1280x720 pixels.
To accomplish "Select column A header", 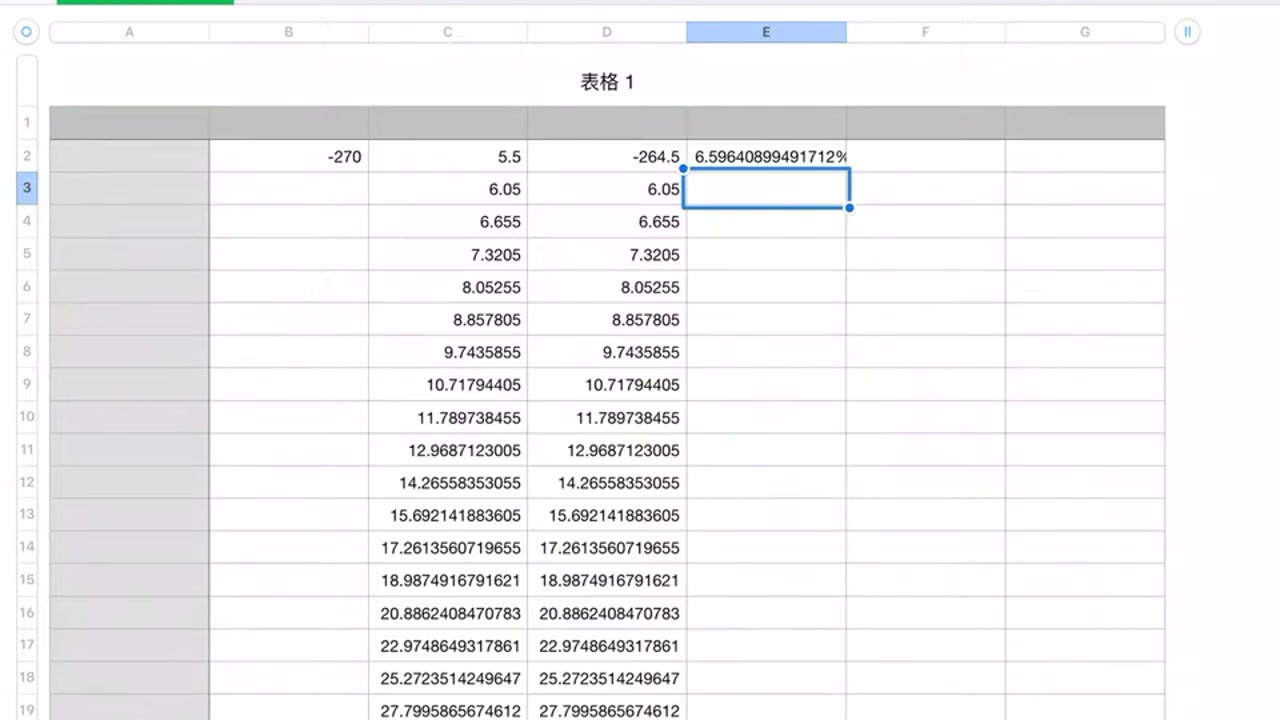I will pyautogui.click(x=129, y=33).
